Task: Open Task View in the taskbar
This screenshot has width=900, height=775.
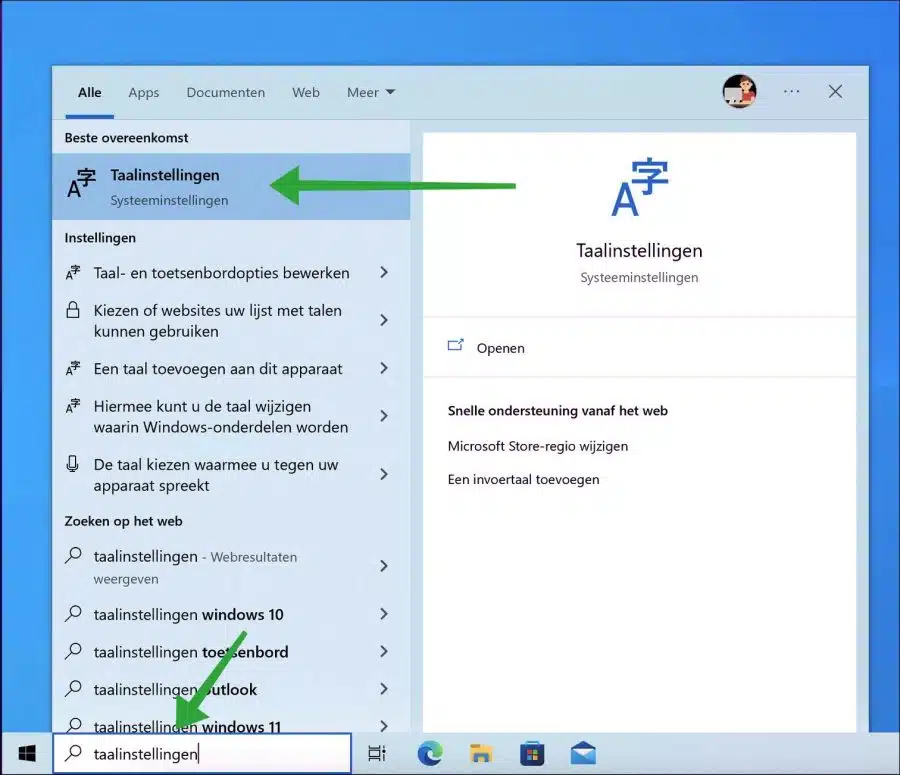Action: [x=377, y=753]
